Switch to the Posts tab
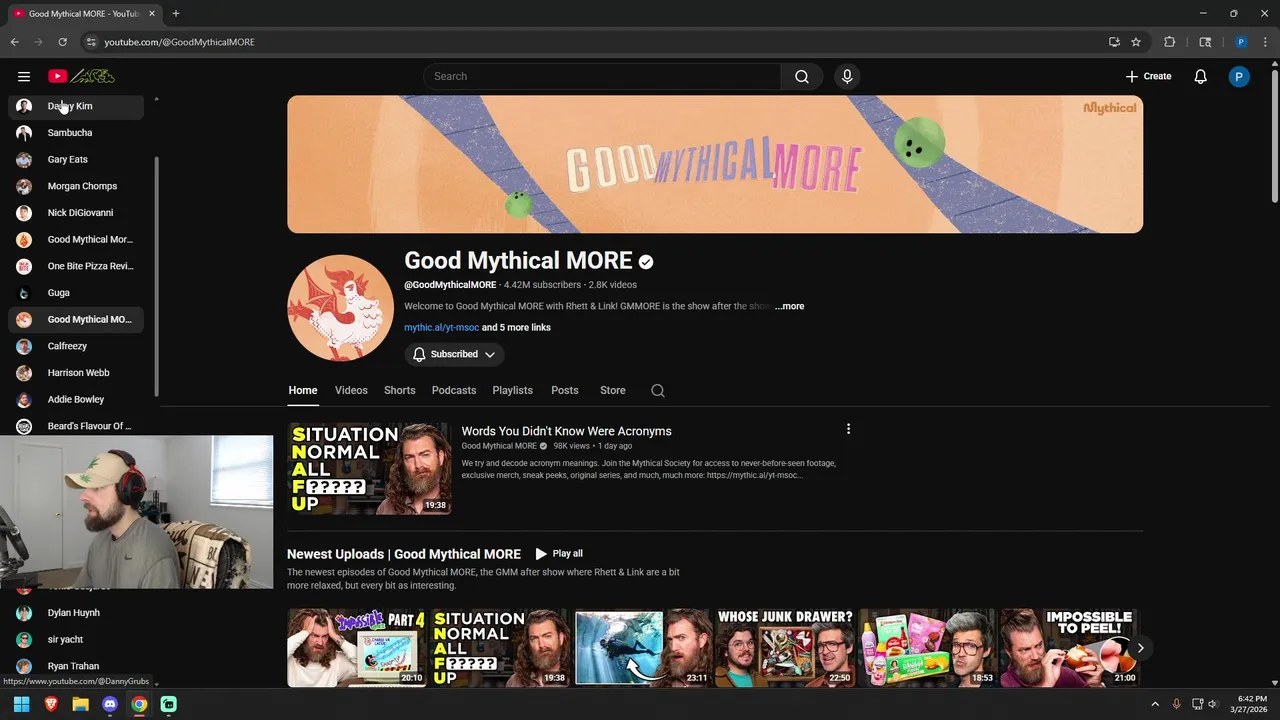The height and width of the screenshot is (720, 1280). [564, 390]
